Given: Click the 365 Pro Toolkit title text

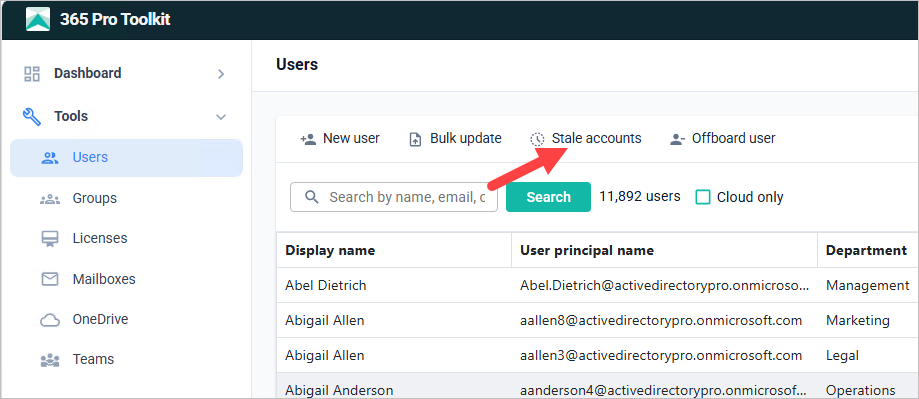Looking at the screenshot, I should [x=115, y=19].
